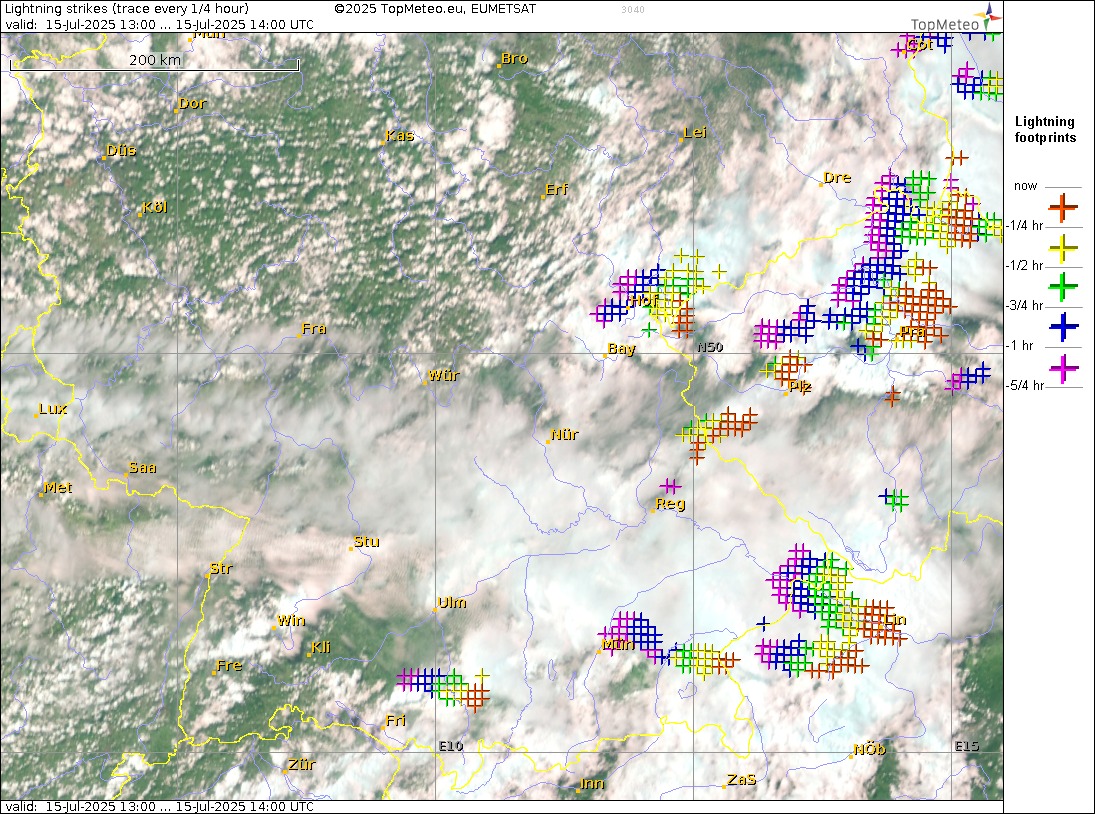The image size is (1095, 814).
Task: Click the red 'now' lightning cross in legend
Action: [x=1063, y=207]
